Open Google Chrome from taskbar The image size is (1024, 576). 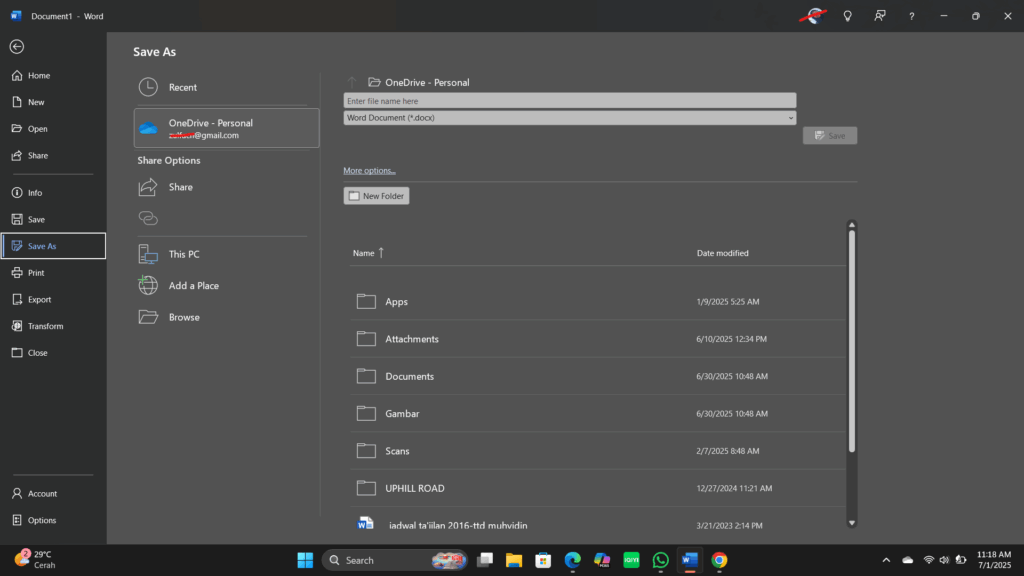point(719,560)
